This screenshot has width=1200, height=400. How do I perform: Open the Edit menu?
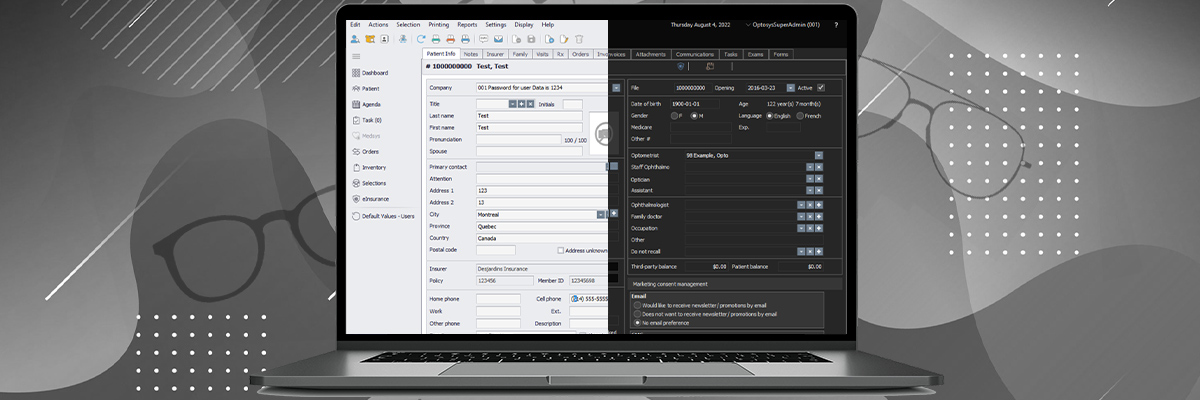tap(355, 24)
